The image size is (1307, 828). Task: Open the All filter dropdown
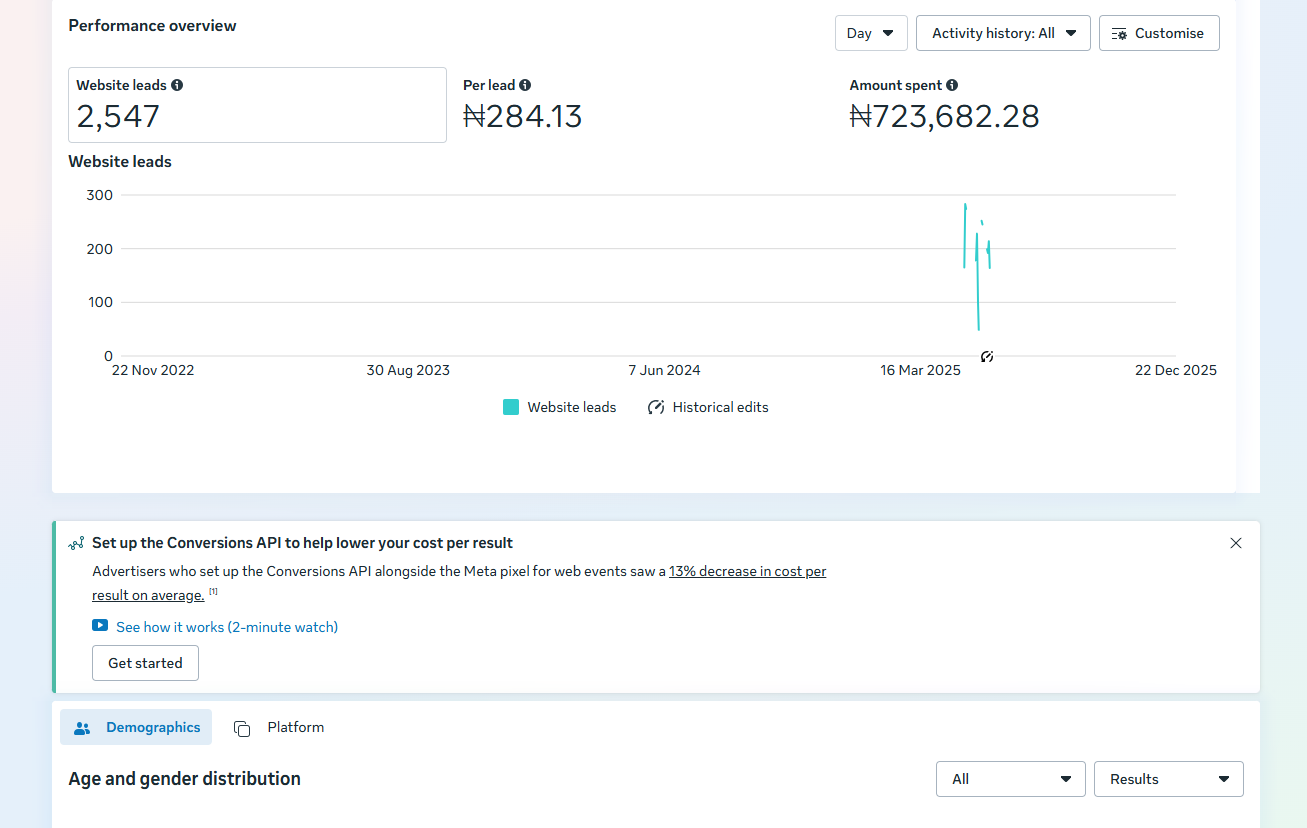pos(1011,779)
